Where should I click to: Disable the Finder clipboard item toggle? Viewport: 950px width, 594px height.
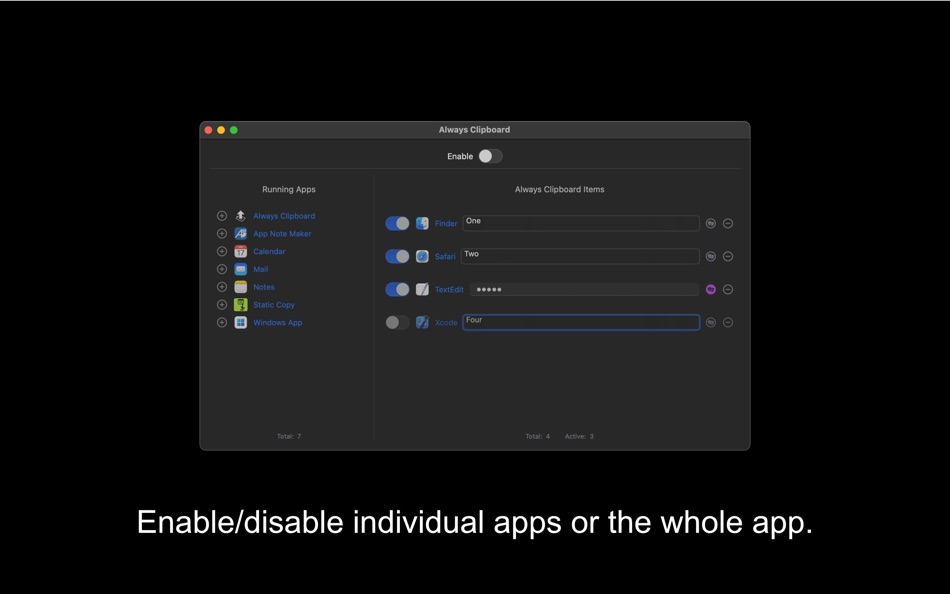pyautogui.click(x=397, y=223)
